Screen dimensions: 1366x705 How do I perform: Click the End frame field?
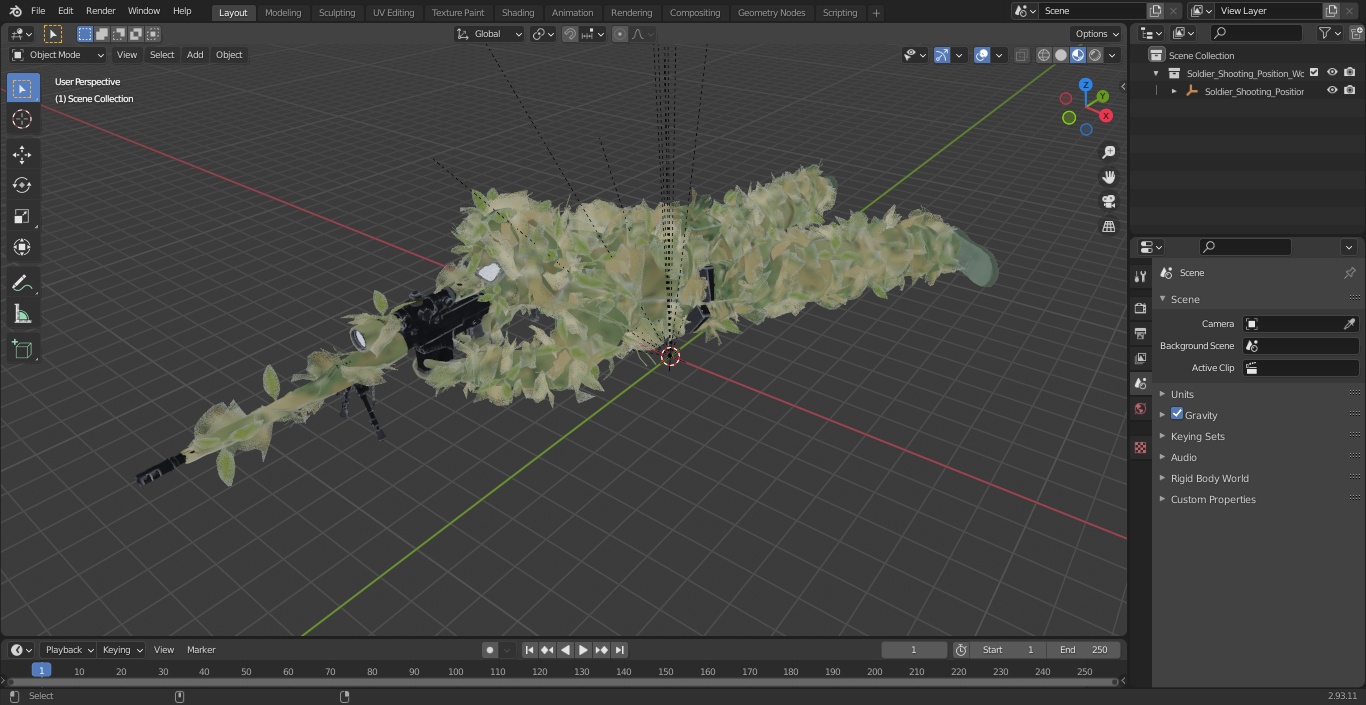point(1083,650)
